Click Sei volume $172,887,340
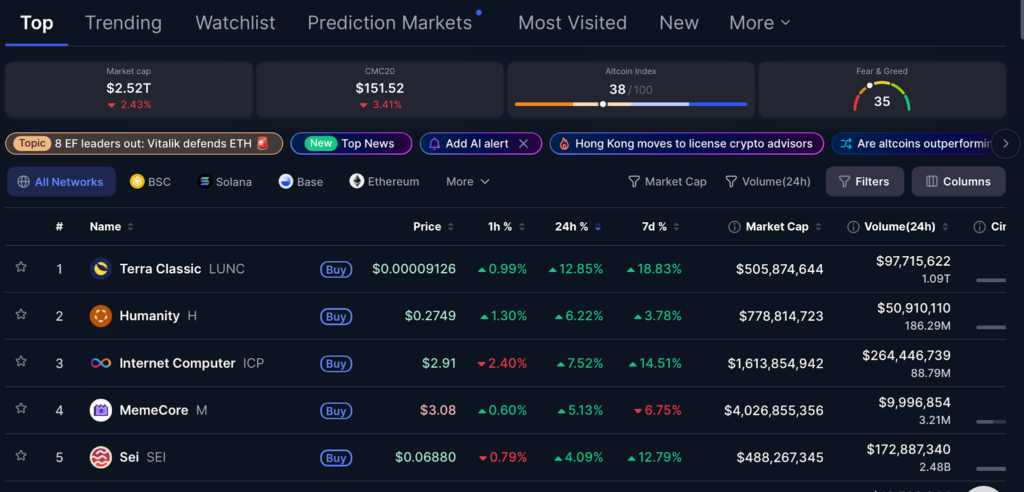The height and width of the screenshot is (492, 1024). 908,450
